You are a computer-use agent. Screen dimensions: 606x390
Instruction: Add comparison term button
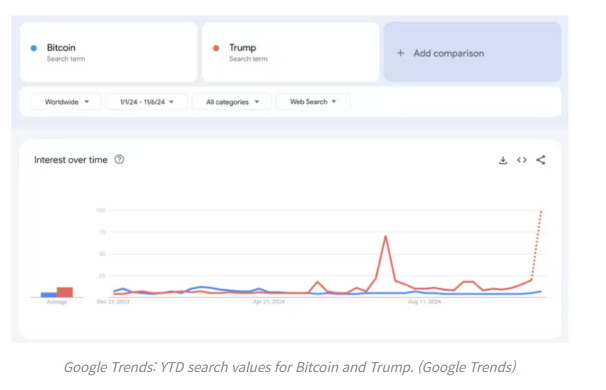pos(473,52)
